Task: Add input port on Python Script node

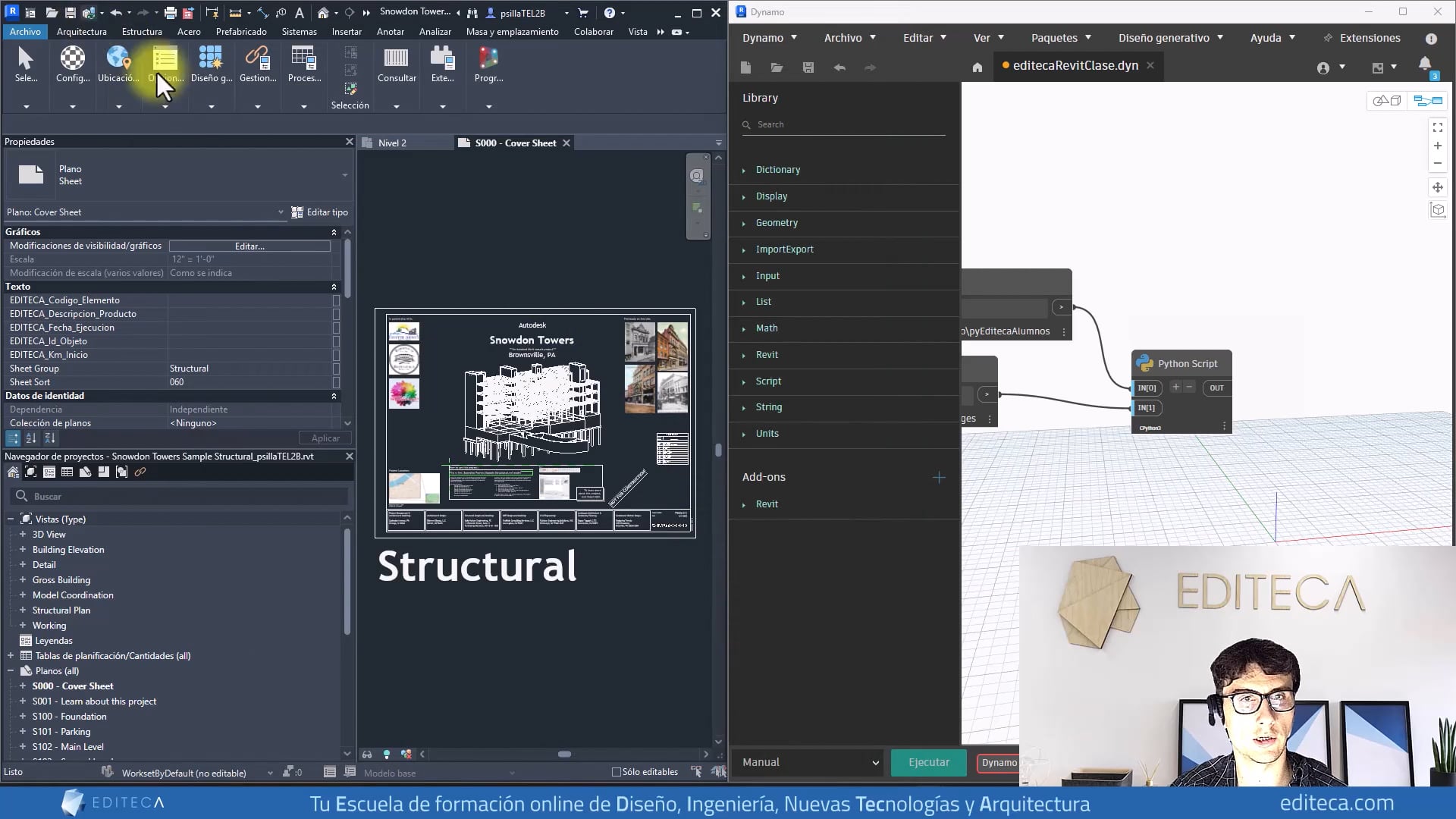Action: [x=1175, y=388]
